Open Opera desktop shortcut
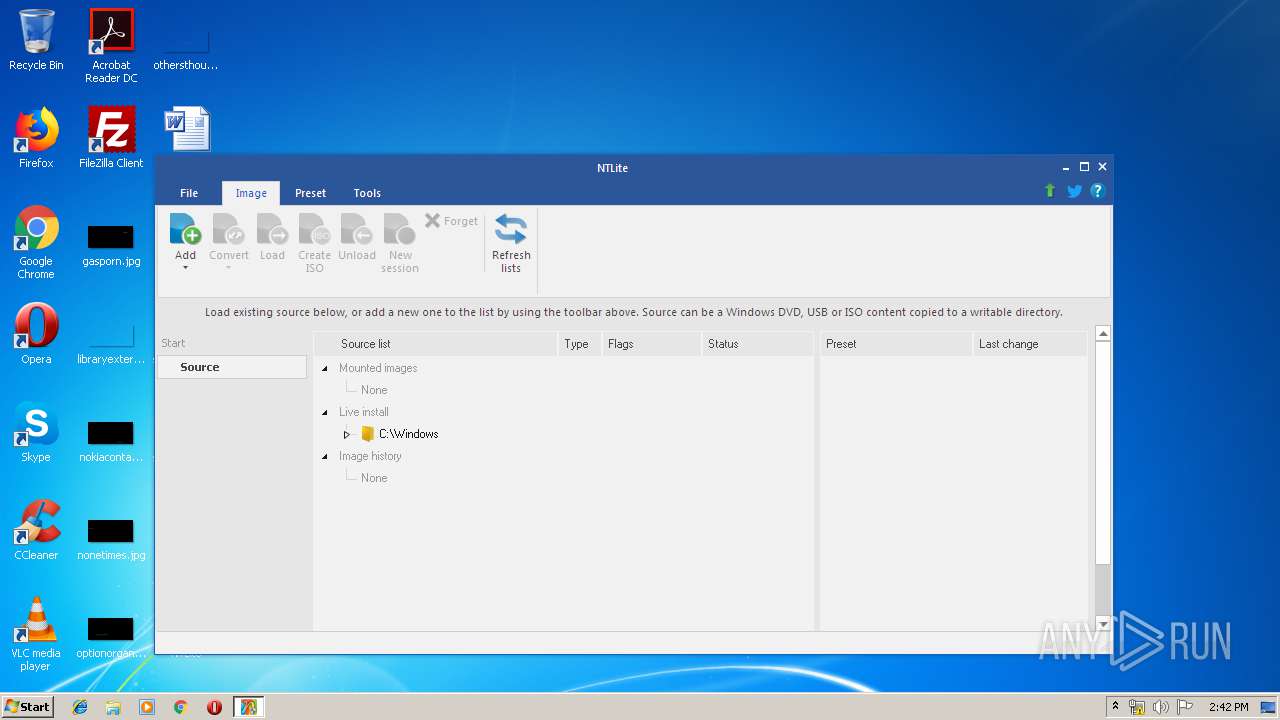The width and height of the screenshot is (1280, 720). tap(36, 334)
